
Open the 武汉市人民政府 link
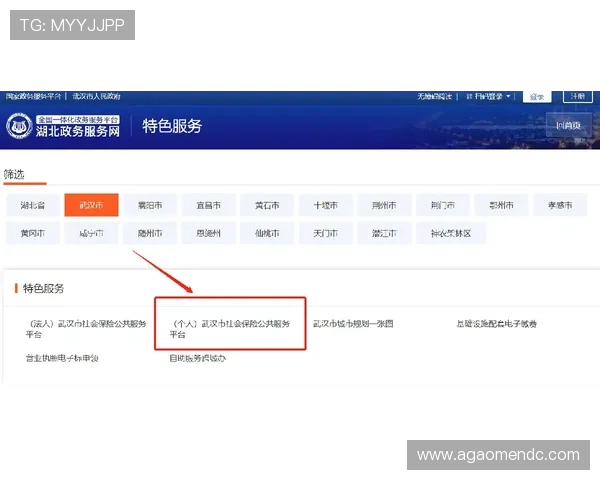(96, 96)
